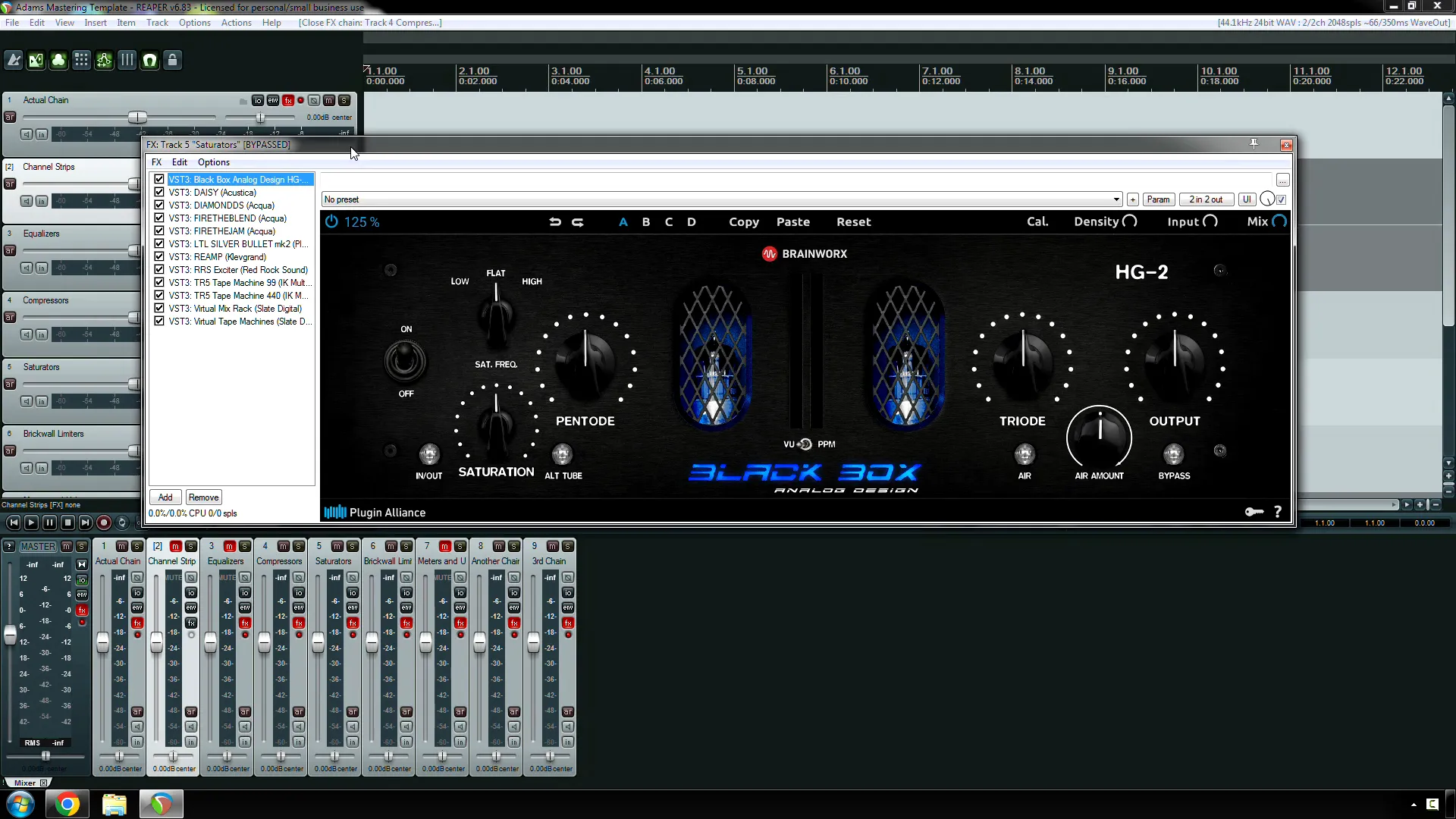Toggle the ALT TUBE switch
Image resolution: width=1456 pixels, height=819 pixels.
point(562,454)
